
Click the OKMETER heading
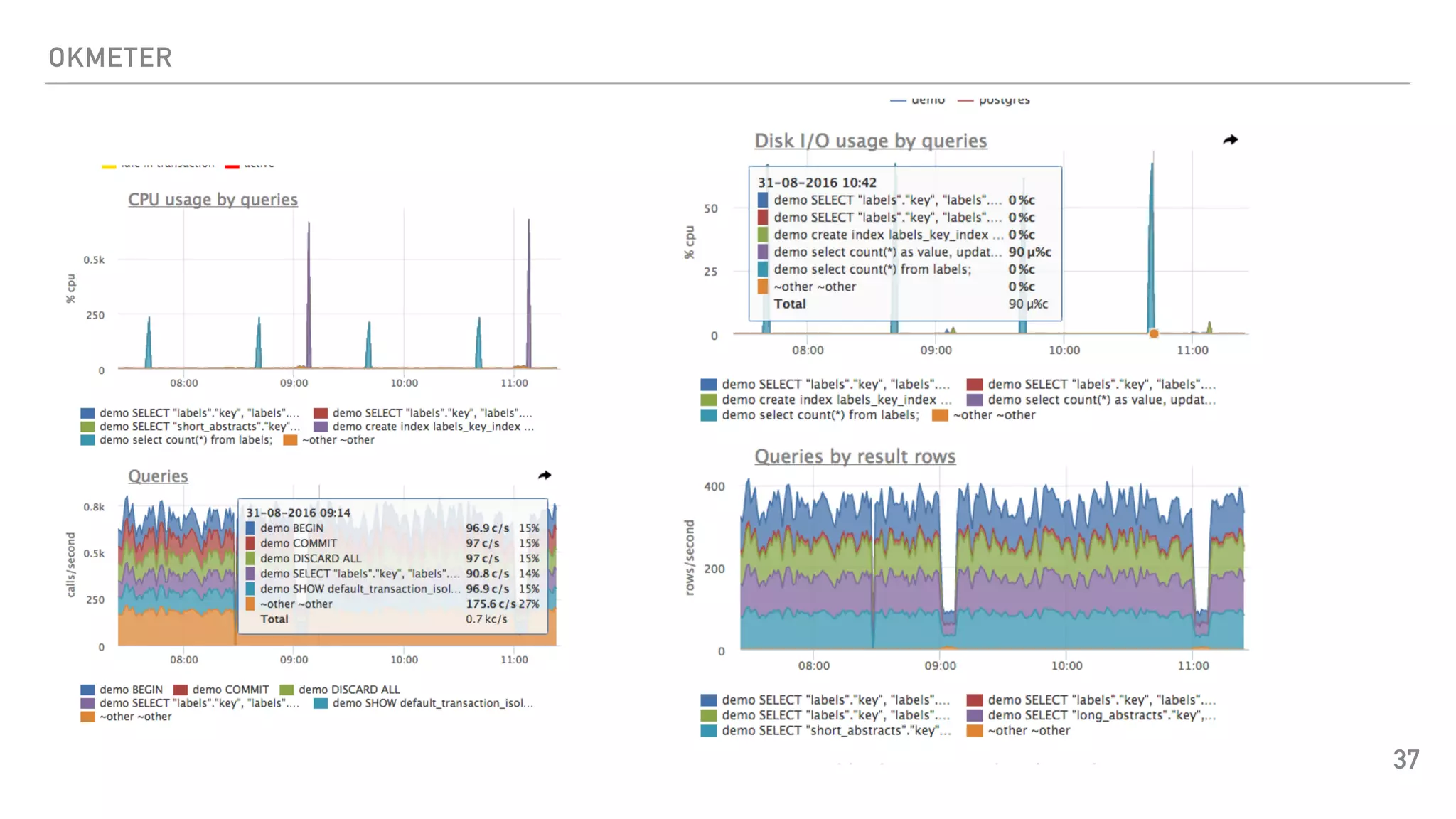[110, 58]
